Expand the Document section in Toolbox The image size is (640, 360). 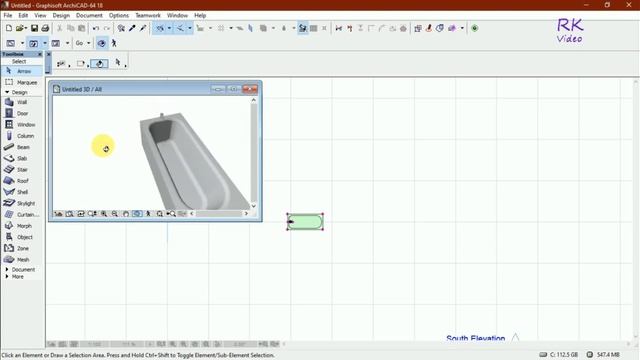point(7,269)
